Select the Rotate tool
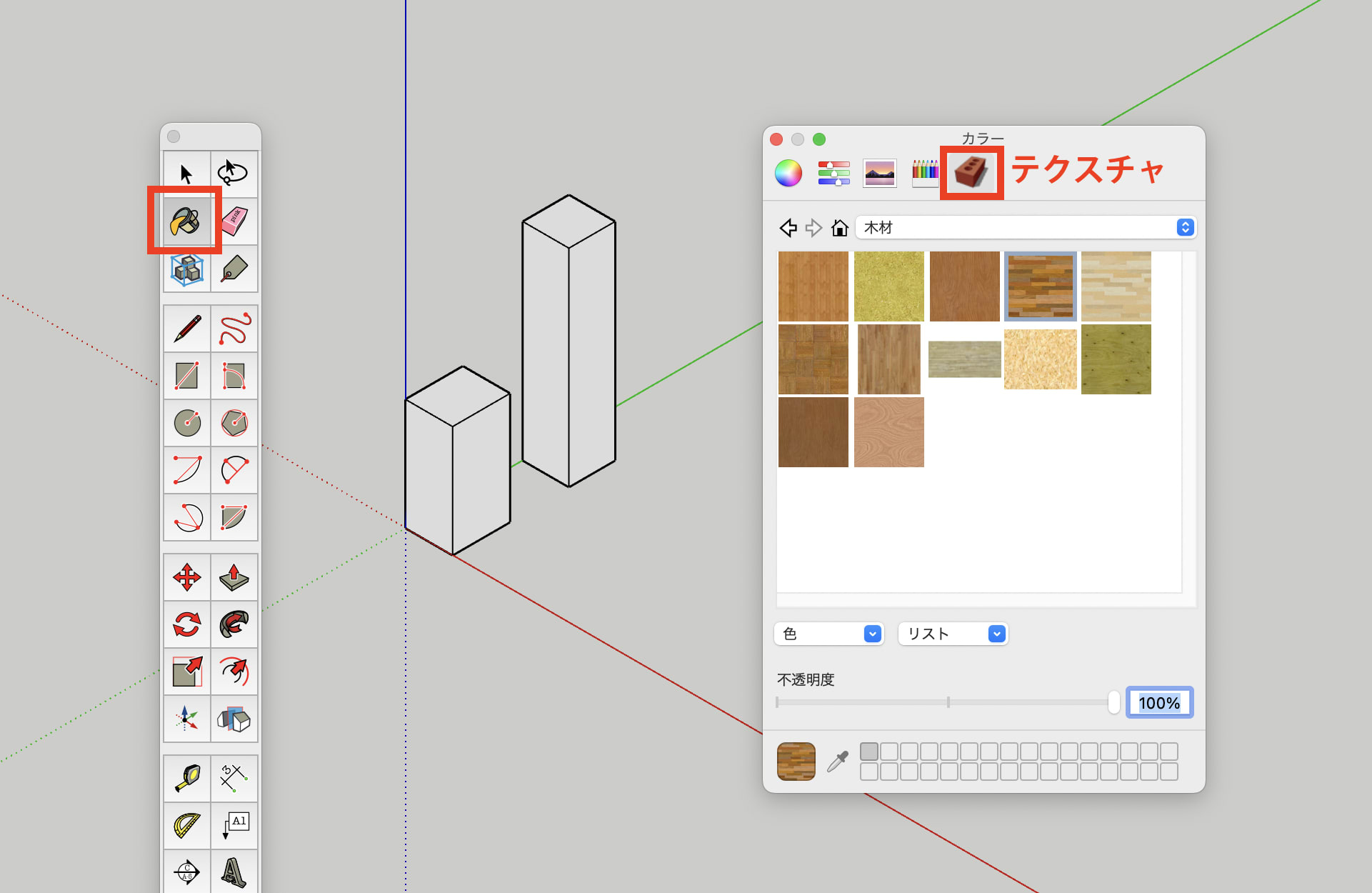Image resolution: width=1372 pixels, height=893 pixels. point(187,624)
